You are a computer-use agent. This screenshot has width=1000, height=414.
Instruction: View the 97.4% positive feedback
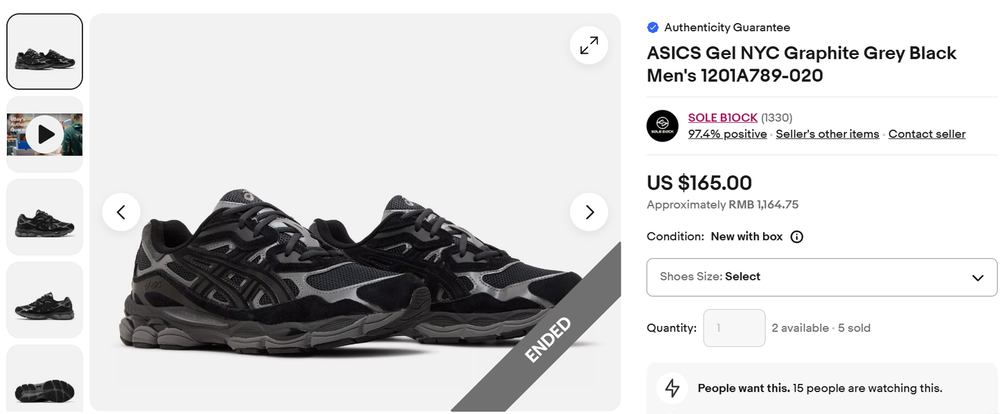click(x=727, y=134)
